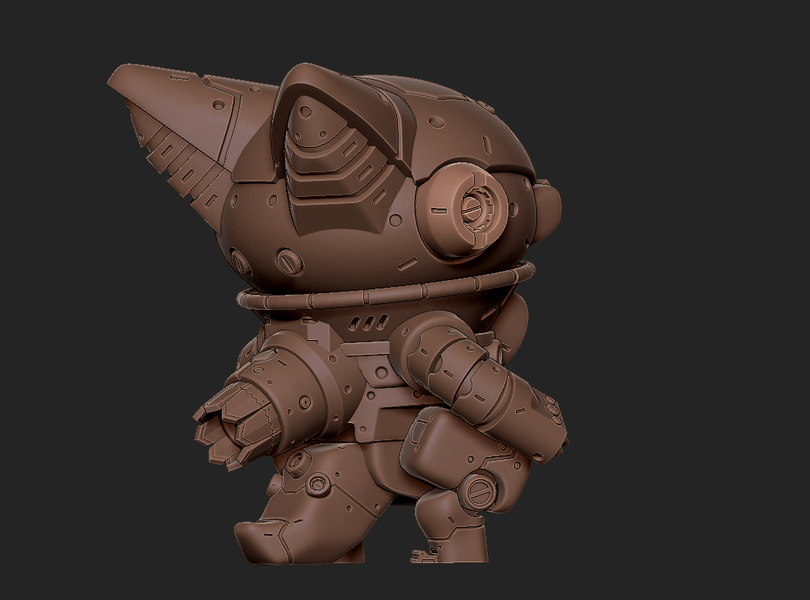This screenshot has width=810, height=600.
Task: Click the sculpted robot character model
Action: point(338,314)
